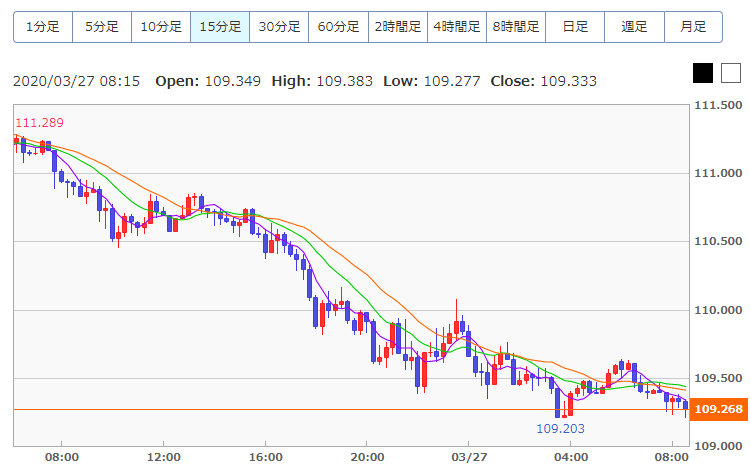
Task: Select the 5分足 timeframe tab
Action: [x=102, y=27]
